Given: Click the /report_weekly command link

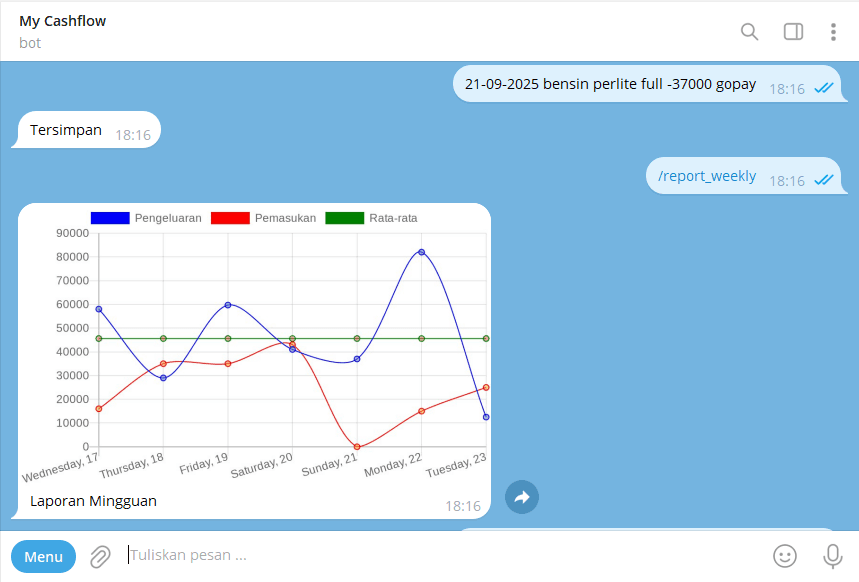Looking at the screenshot, I should pyautogui.click(x=707, y=176).
